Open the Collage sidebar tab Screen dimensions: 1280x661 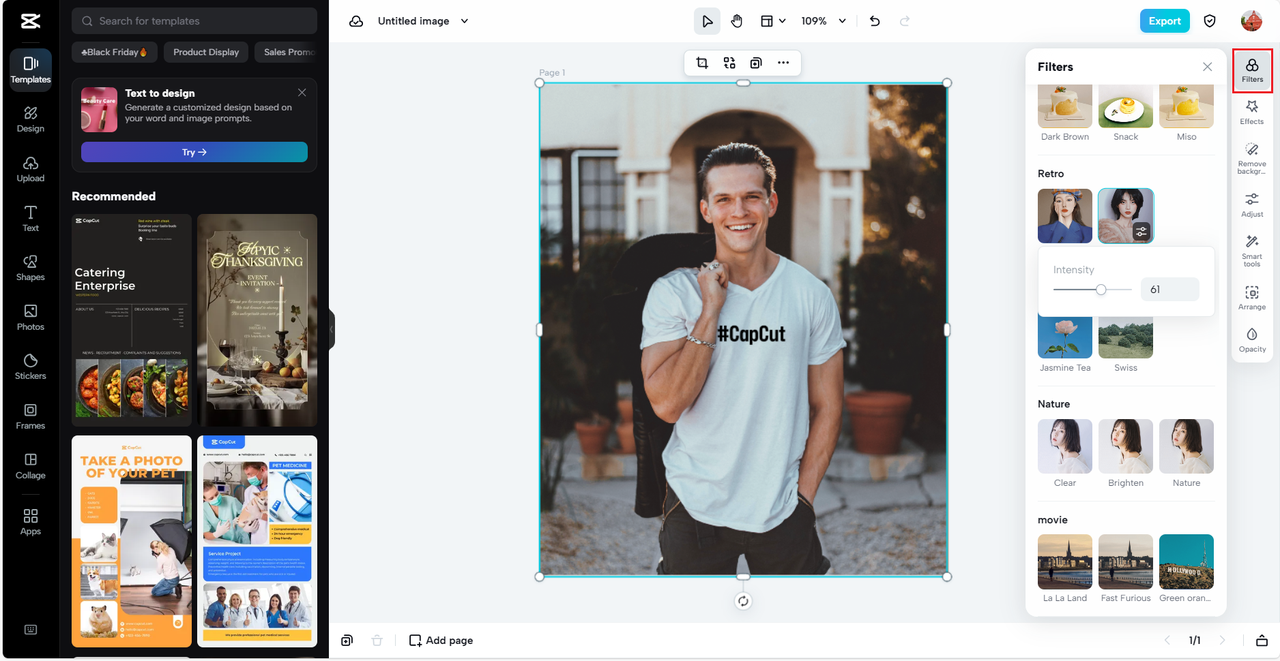click(x=30, y=466)
